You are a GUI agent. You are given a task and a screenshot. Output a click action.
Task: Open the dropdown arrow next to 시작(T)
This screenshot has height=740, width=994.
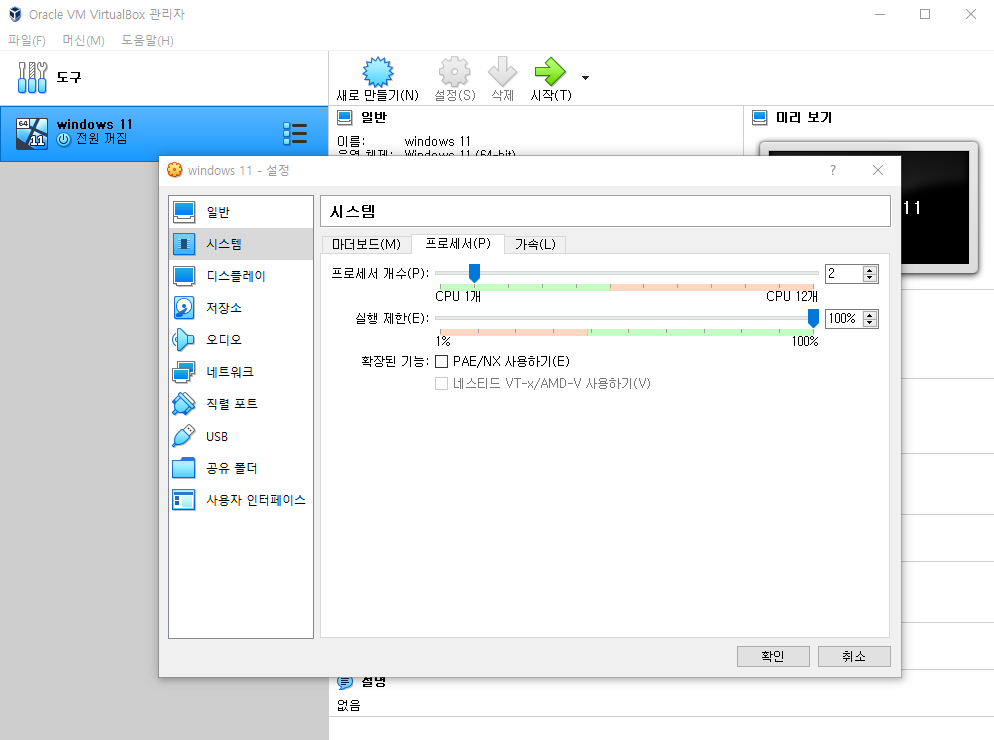coord(585,78)
